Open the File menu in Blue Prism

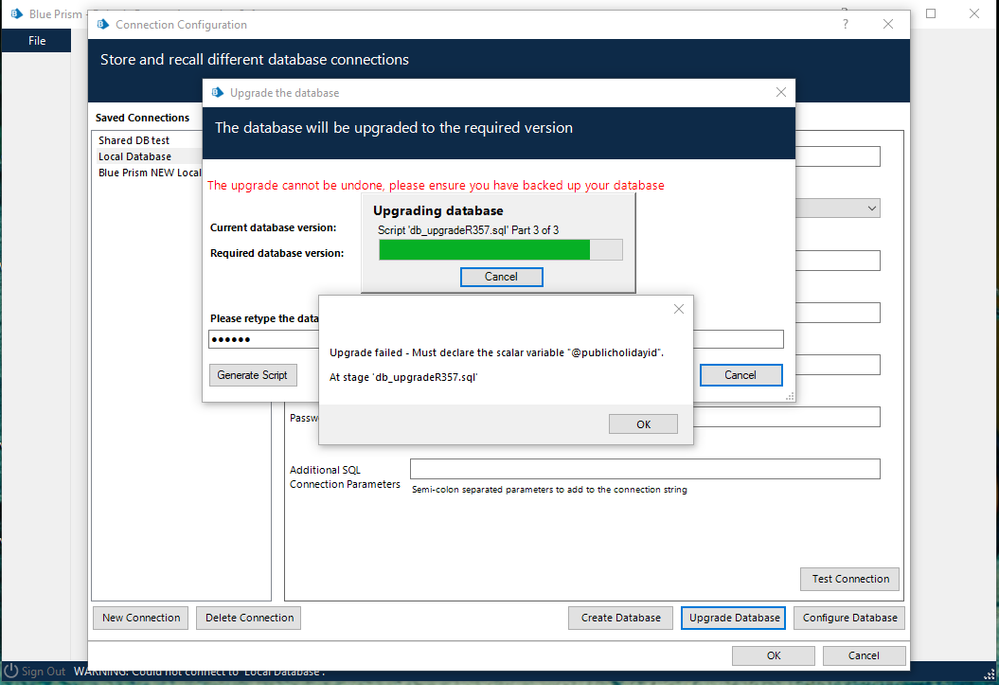(37, 41)
